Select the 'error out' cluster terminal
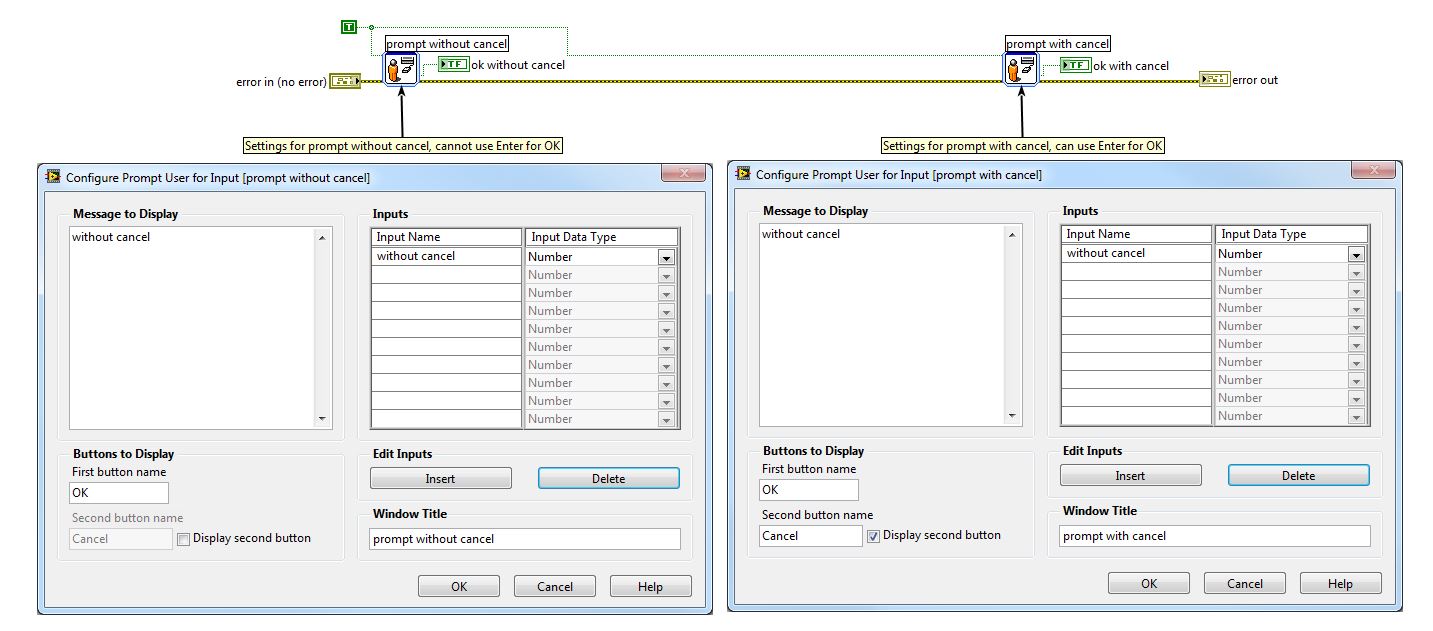 (1215, 79)
